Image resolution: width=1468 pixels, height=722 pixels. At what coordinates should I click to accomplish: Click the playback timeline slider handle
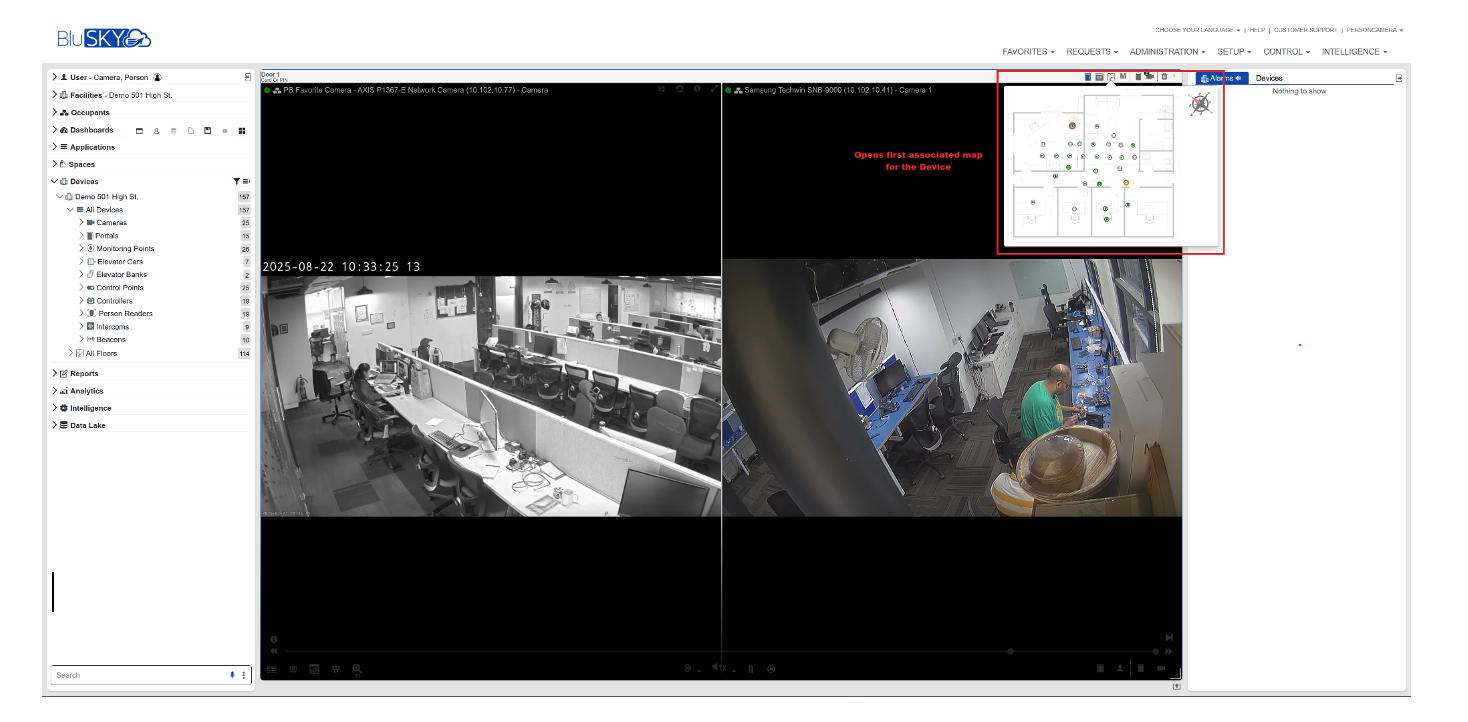point(1011,651)
